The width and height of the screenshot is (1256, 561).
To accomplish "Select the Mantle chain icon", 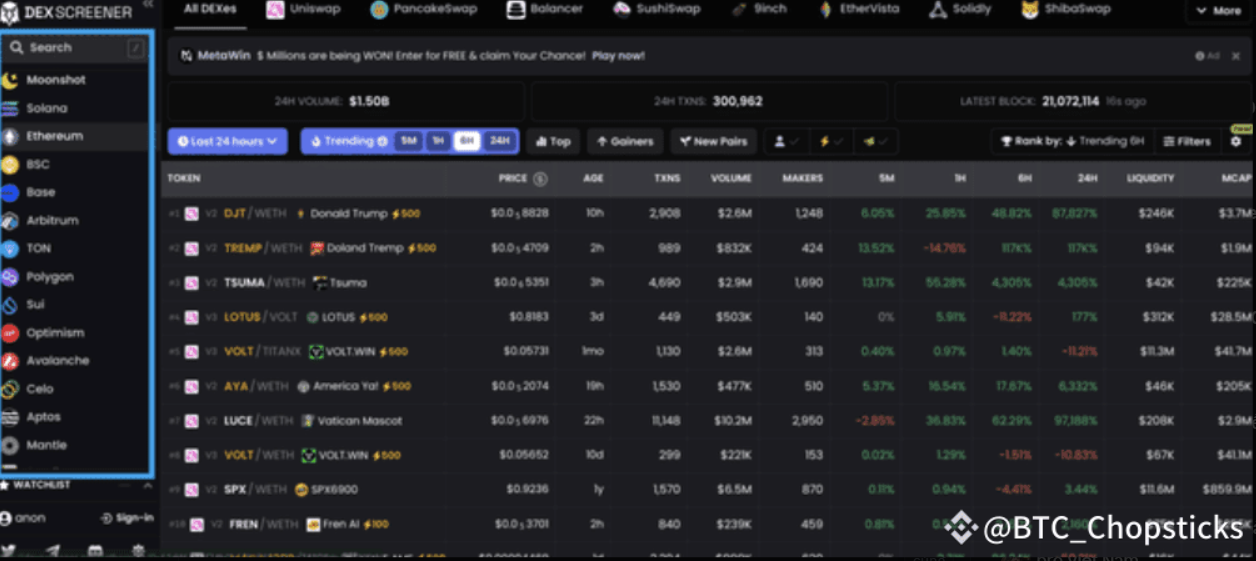I will click(10, 445).
